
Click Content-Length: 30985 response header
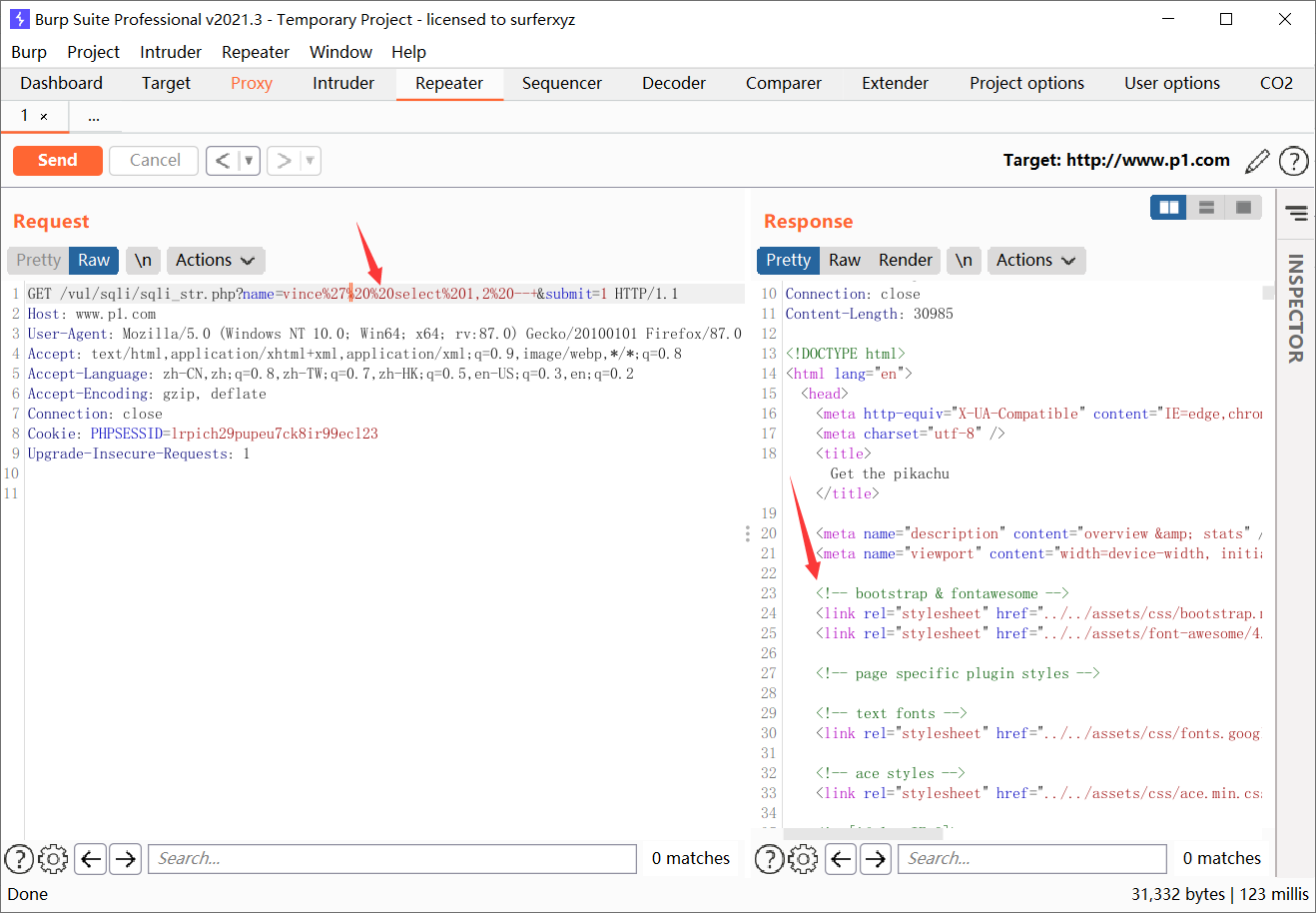click(x=869, y=314)
